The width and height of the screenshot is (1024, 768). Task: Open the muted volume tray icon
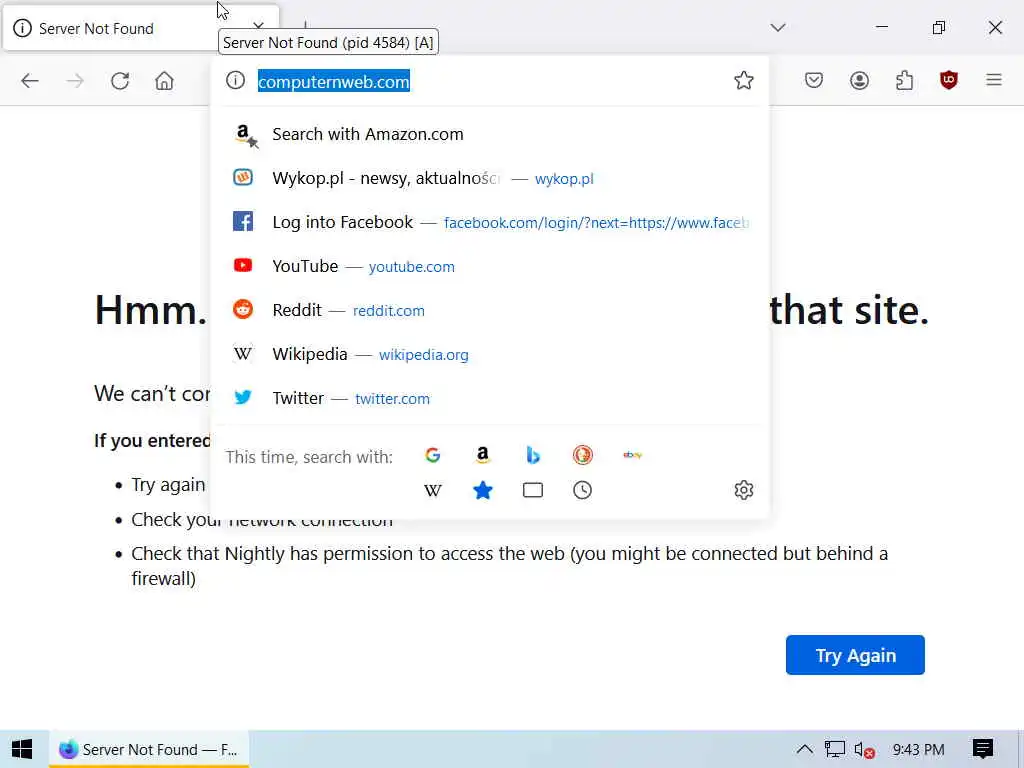click(864, 750)
